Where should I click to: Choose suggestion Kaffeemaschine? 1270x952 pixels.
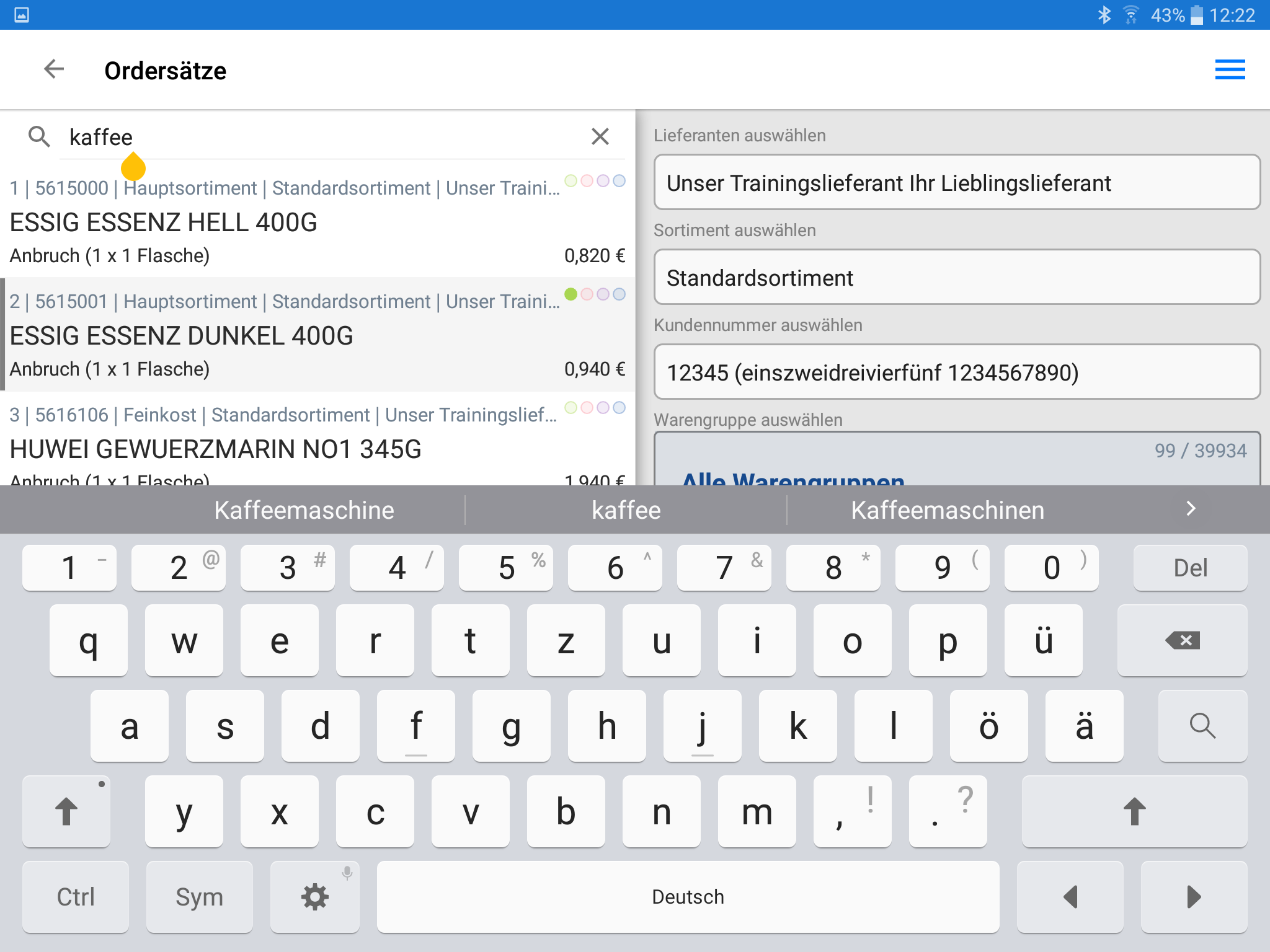point(304,510)
